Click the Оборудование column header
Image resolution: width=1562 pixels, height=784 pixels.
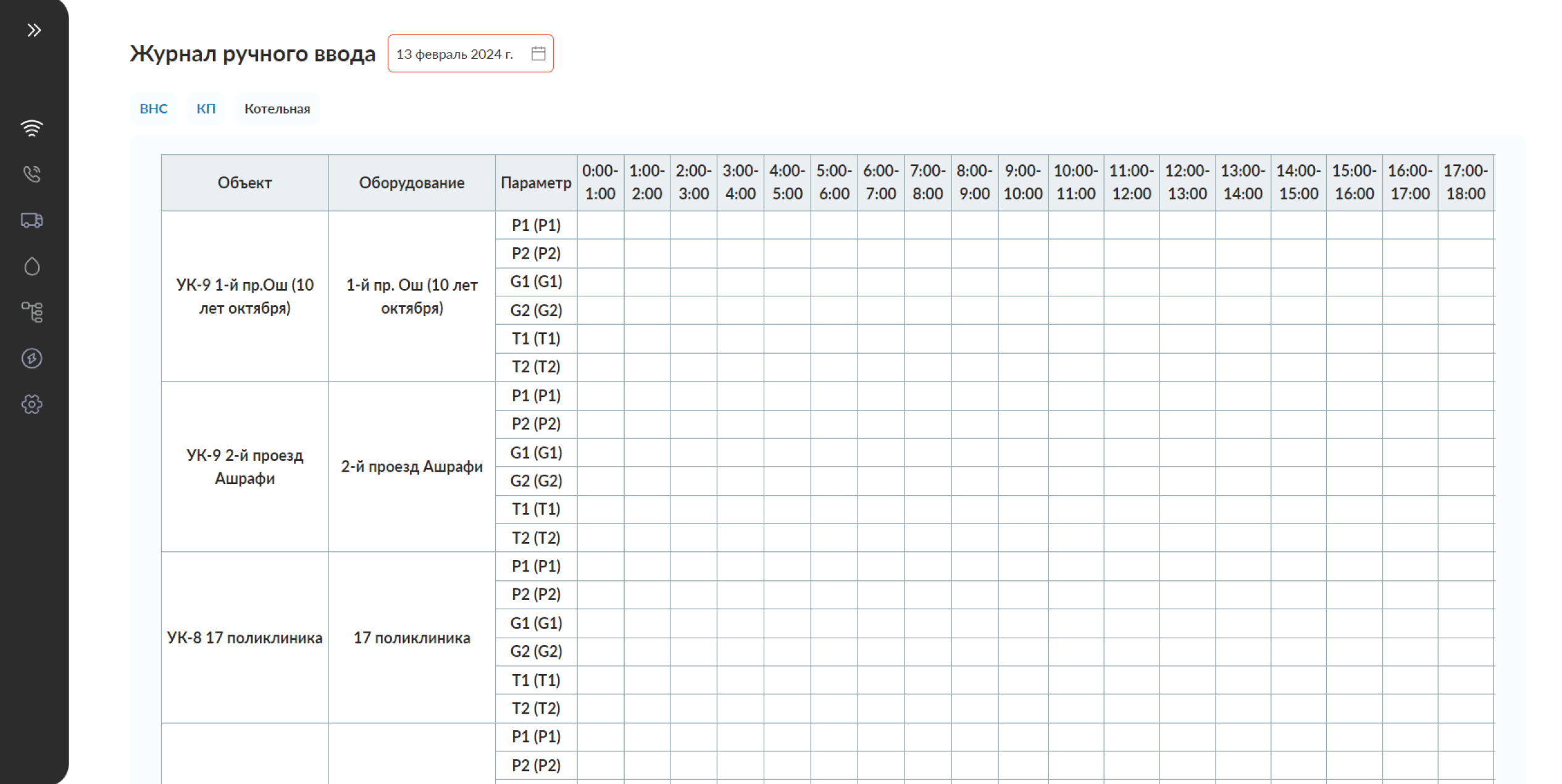click(x=412, y=183)
